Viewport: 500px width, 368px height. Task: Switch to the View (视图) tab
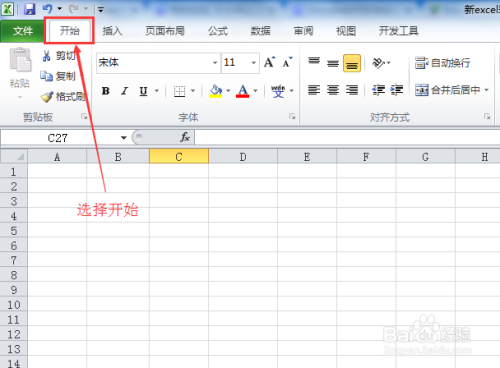(346, 31)
